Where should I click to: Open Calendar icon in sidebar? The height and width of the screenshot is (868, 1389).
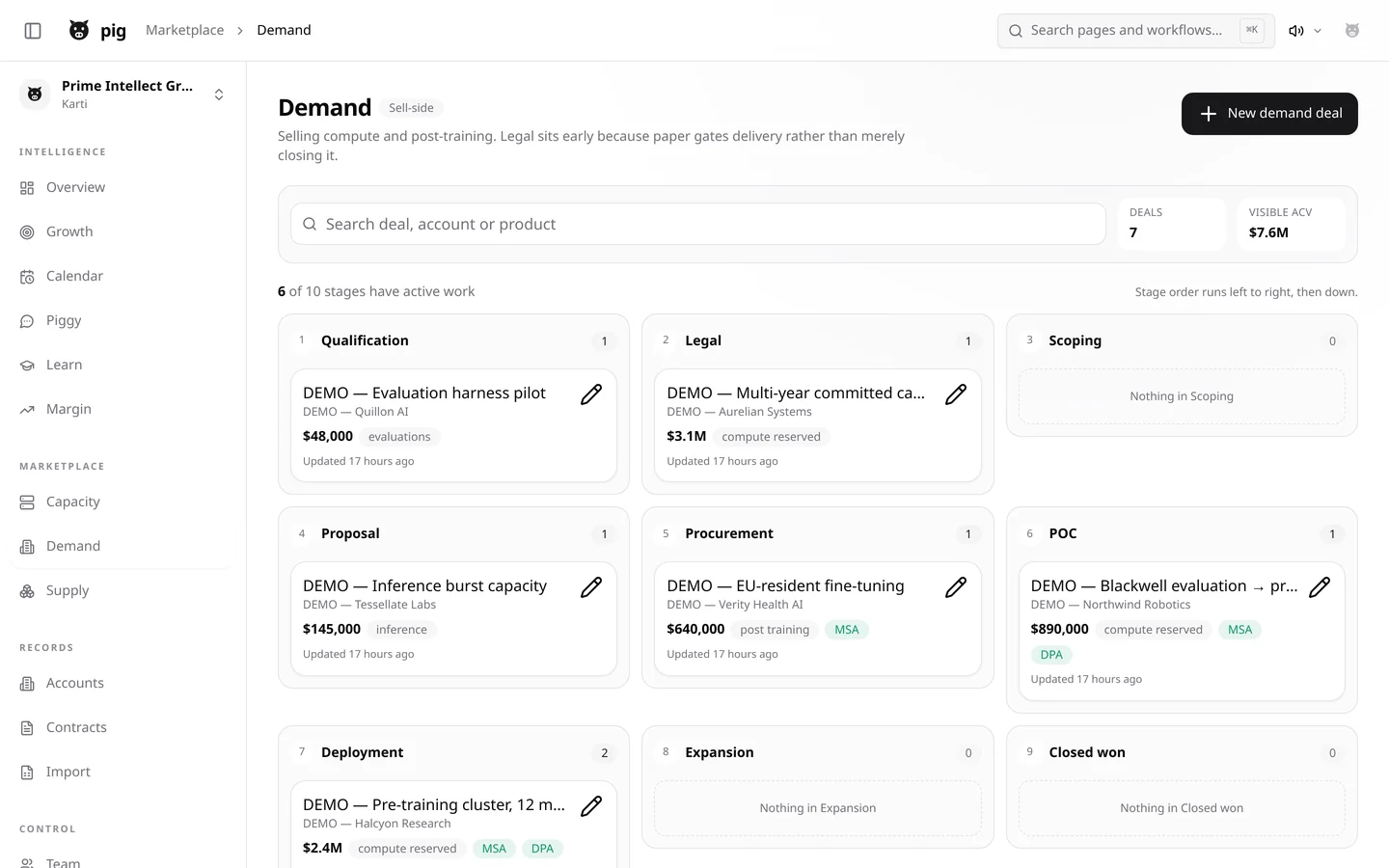click(x=27, y=277)
